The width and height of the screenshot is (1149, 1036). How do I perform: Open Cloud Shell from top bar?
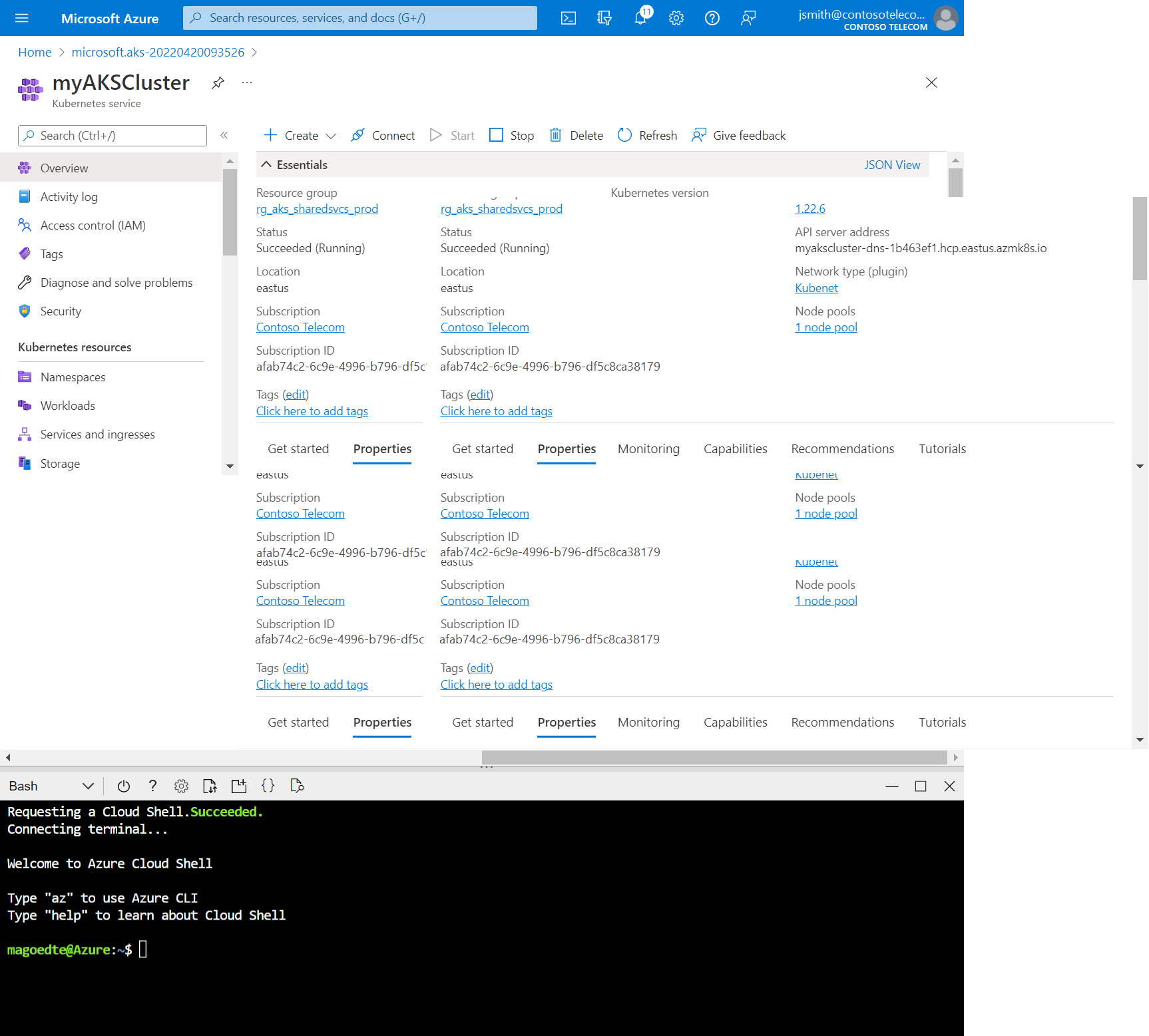[x=569, y=18]
